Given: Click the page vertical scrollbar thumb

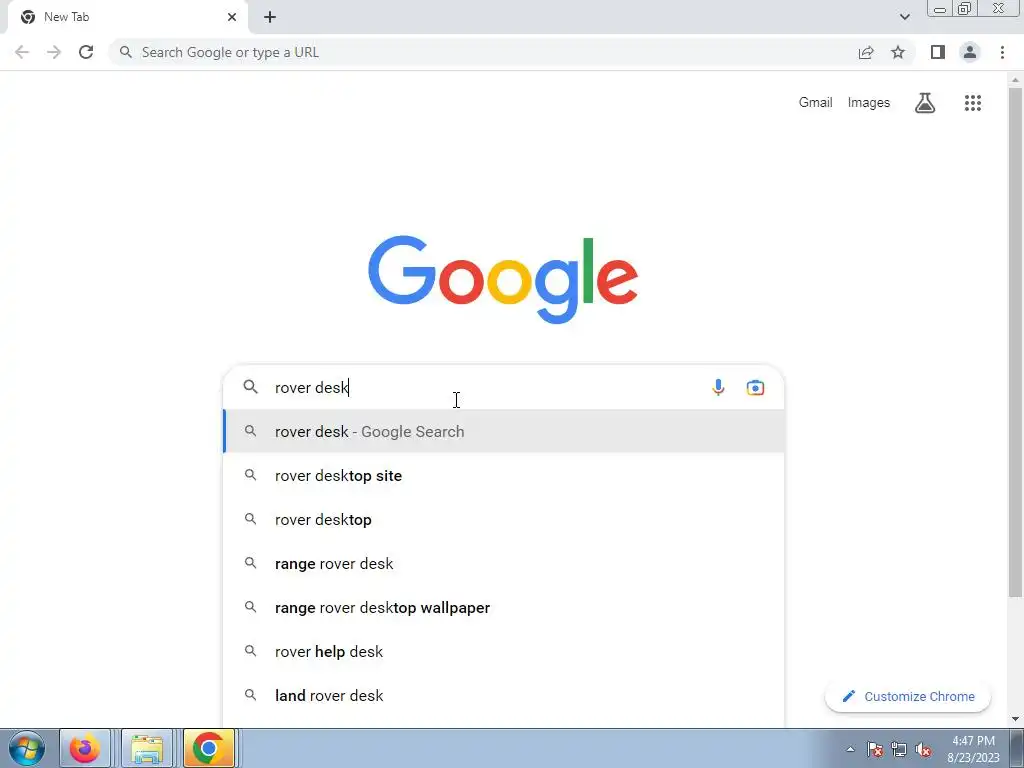Looking at the screenshot, I should pyautogui.click(x=1015, y=341).
